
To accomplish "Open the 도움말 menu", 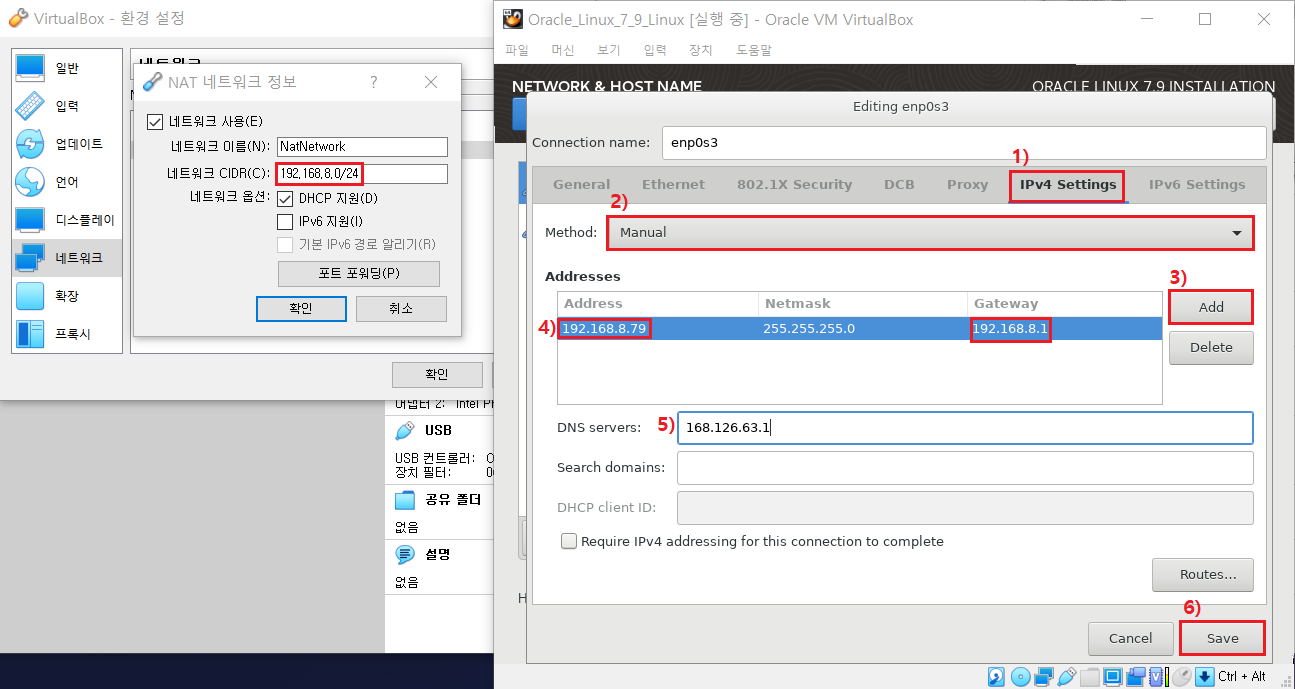I will 754,50.
